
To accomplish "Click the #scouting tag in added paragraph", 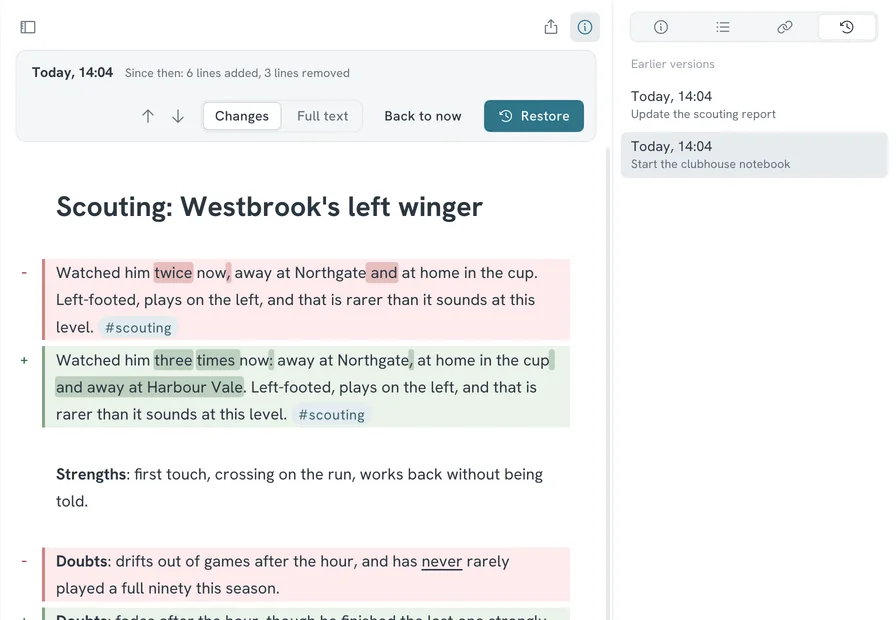I will pos(331,415).
